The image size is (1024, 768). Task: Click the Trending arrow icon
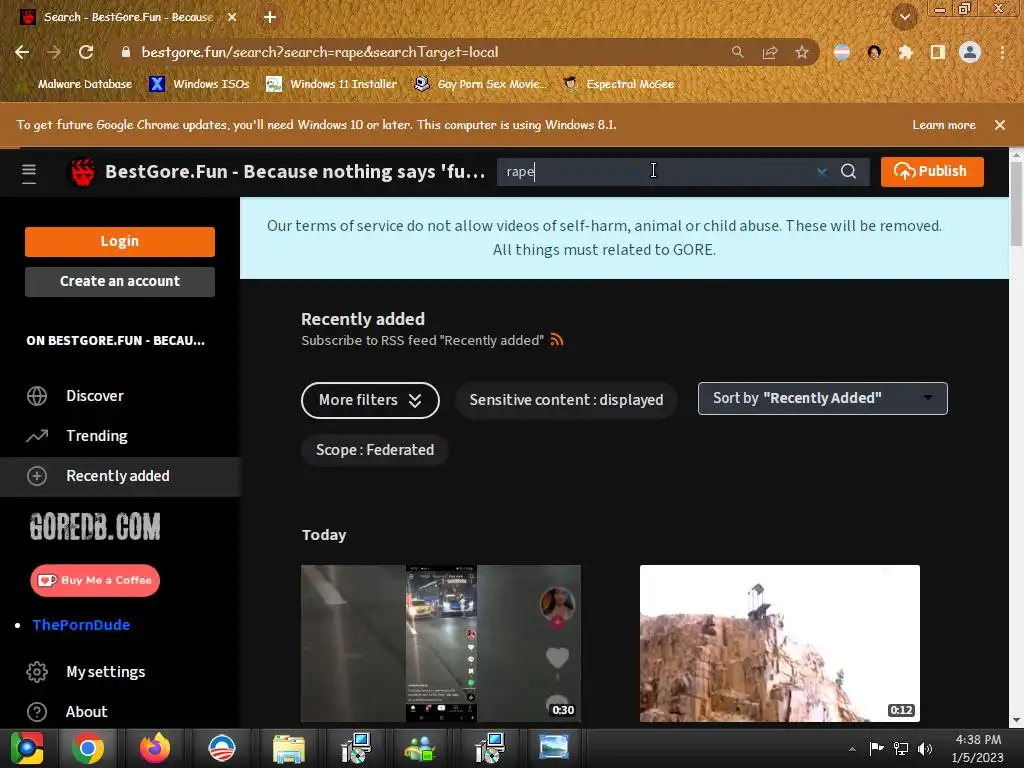[x=37, y=436]
